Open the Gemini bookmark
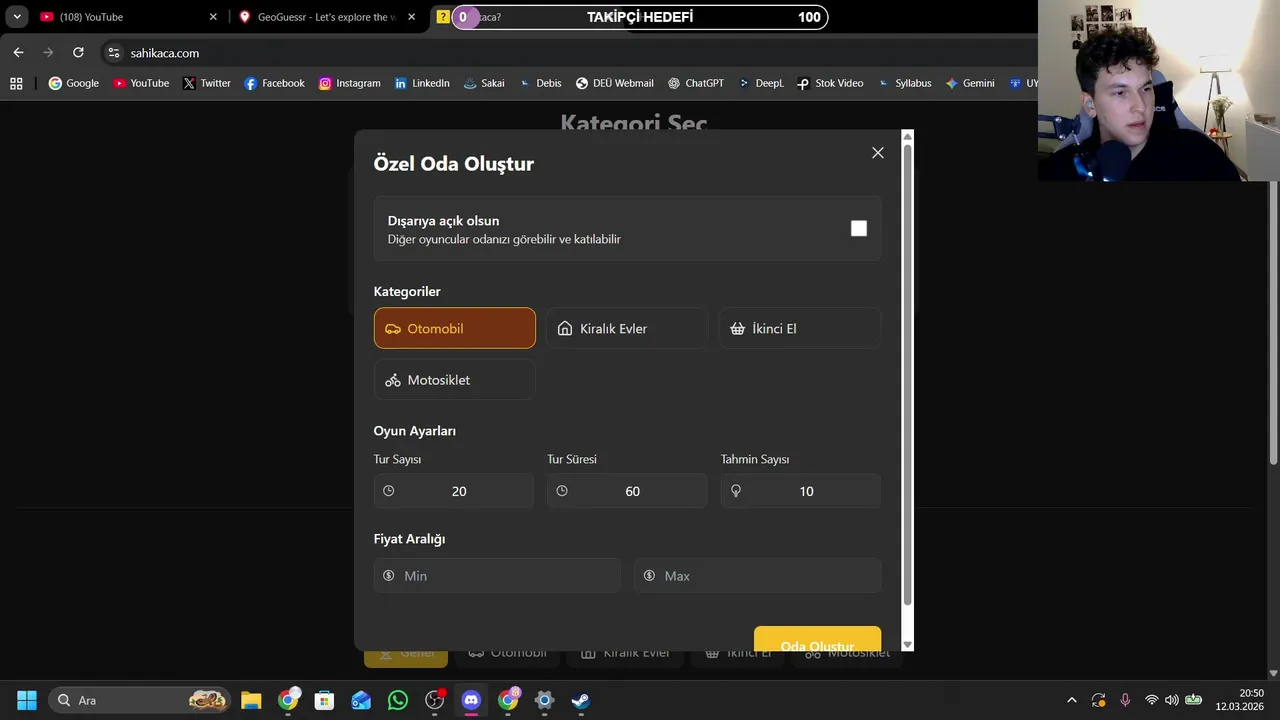This screenshot has height=720, width=1280. click(970, 84)
